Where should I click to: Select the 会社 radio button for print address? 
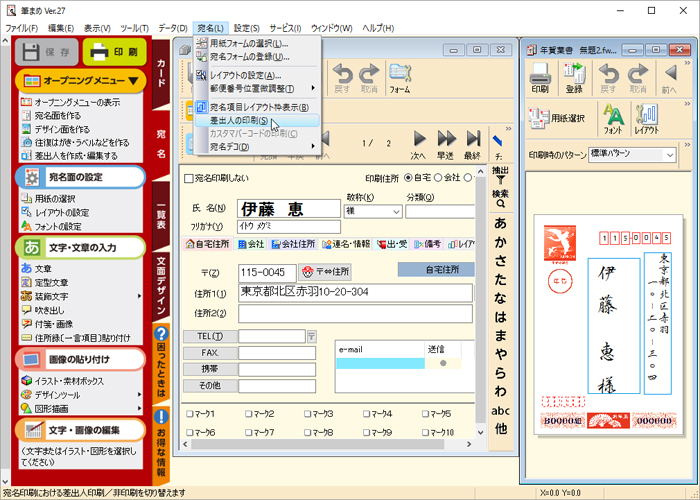[x=440, y=178]
